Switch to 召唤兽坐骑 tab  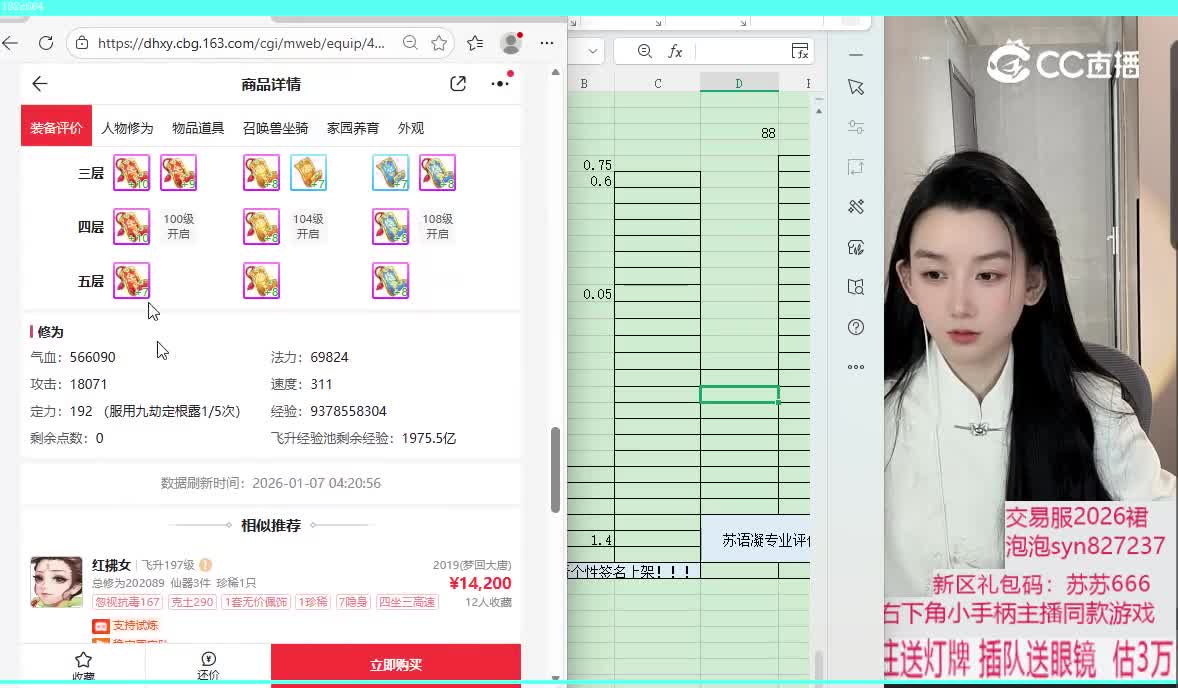(x=275, y=128)
